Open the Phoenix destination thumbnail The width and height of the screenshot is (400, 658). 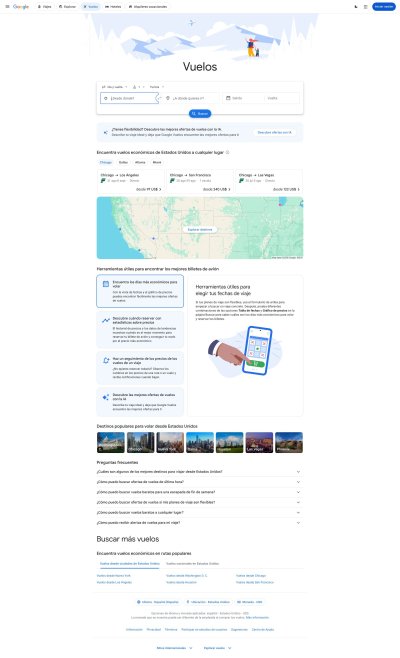(289, 442)
